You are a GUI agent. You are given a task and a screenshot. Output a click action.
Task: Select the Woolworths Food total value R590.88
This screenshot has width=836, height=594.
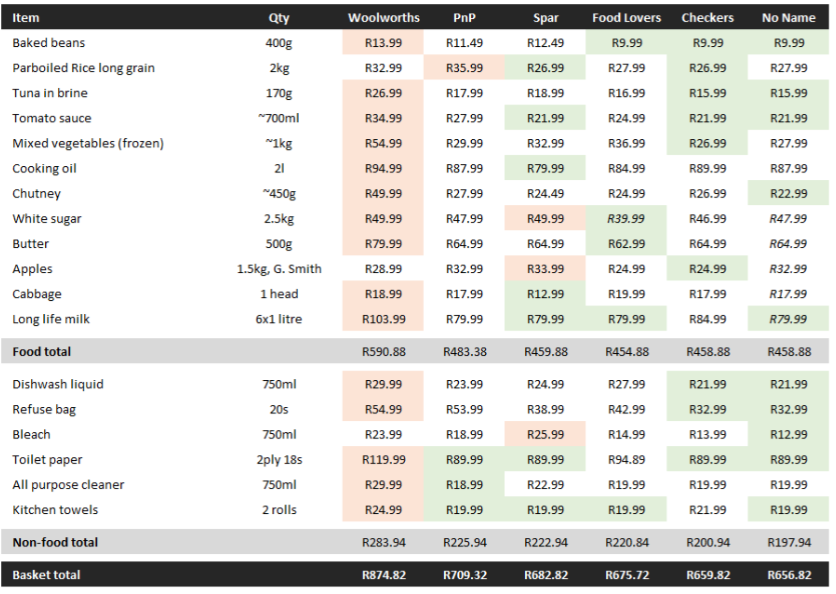(383, 352)
